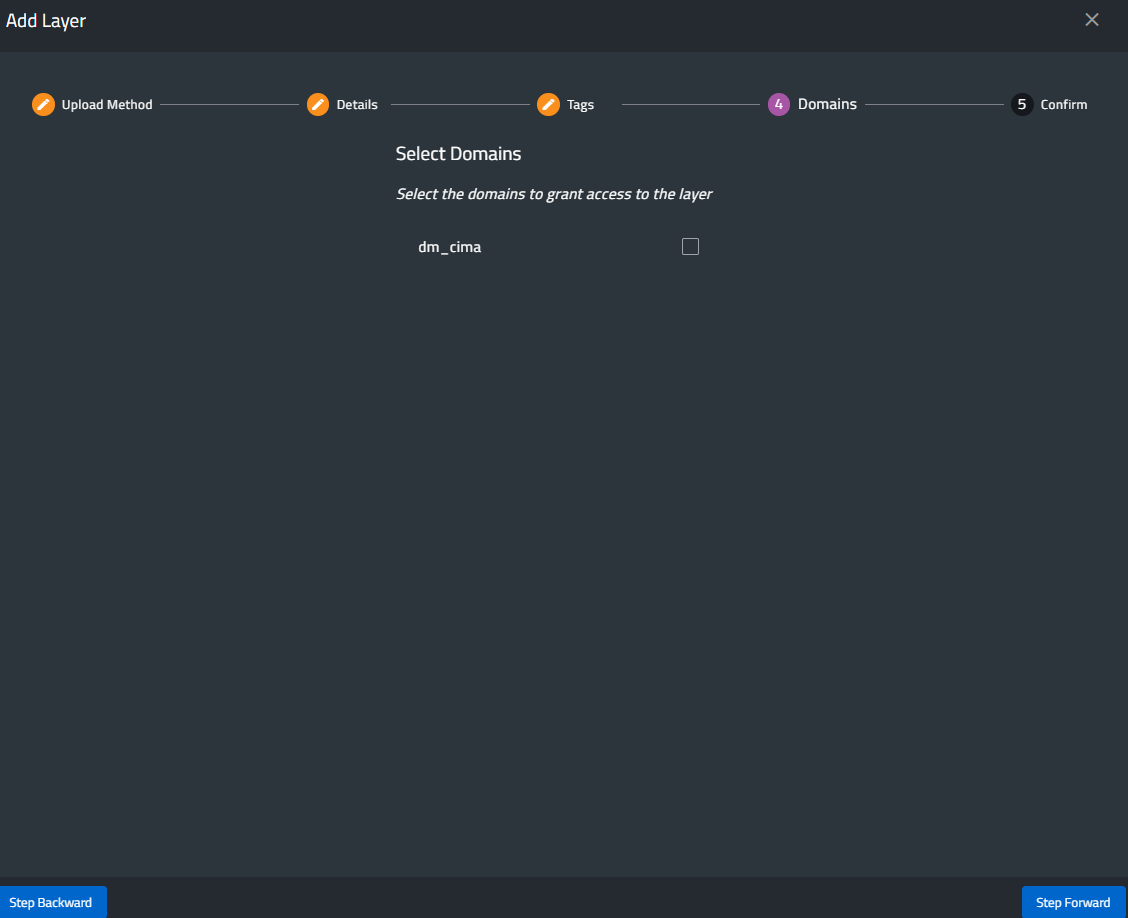Click the purple step 4 circle
The image size is (1128, 918).
point(779,104)
